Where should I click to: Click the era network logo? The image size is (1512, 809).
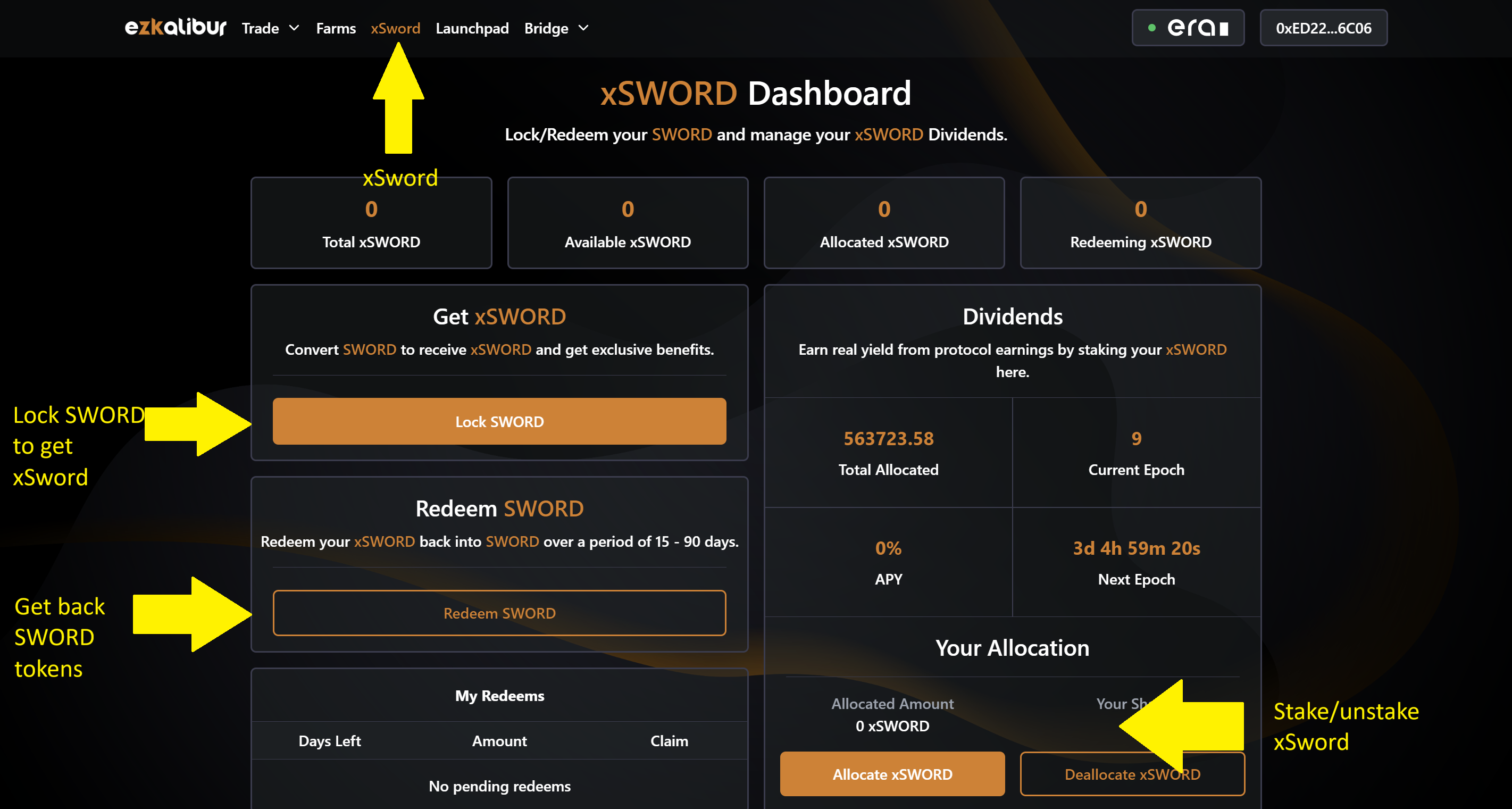[x=1197, y=28]
